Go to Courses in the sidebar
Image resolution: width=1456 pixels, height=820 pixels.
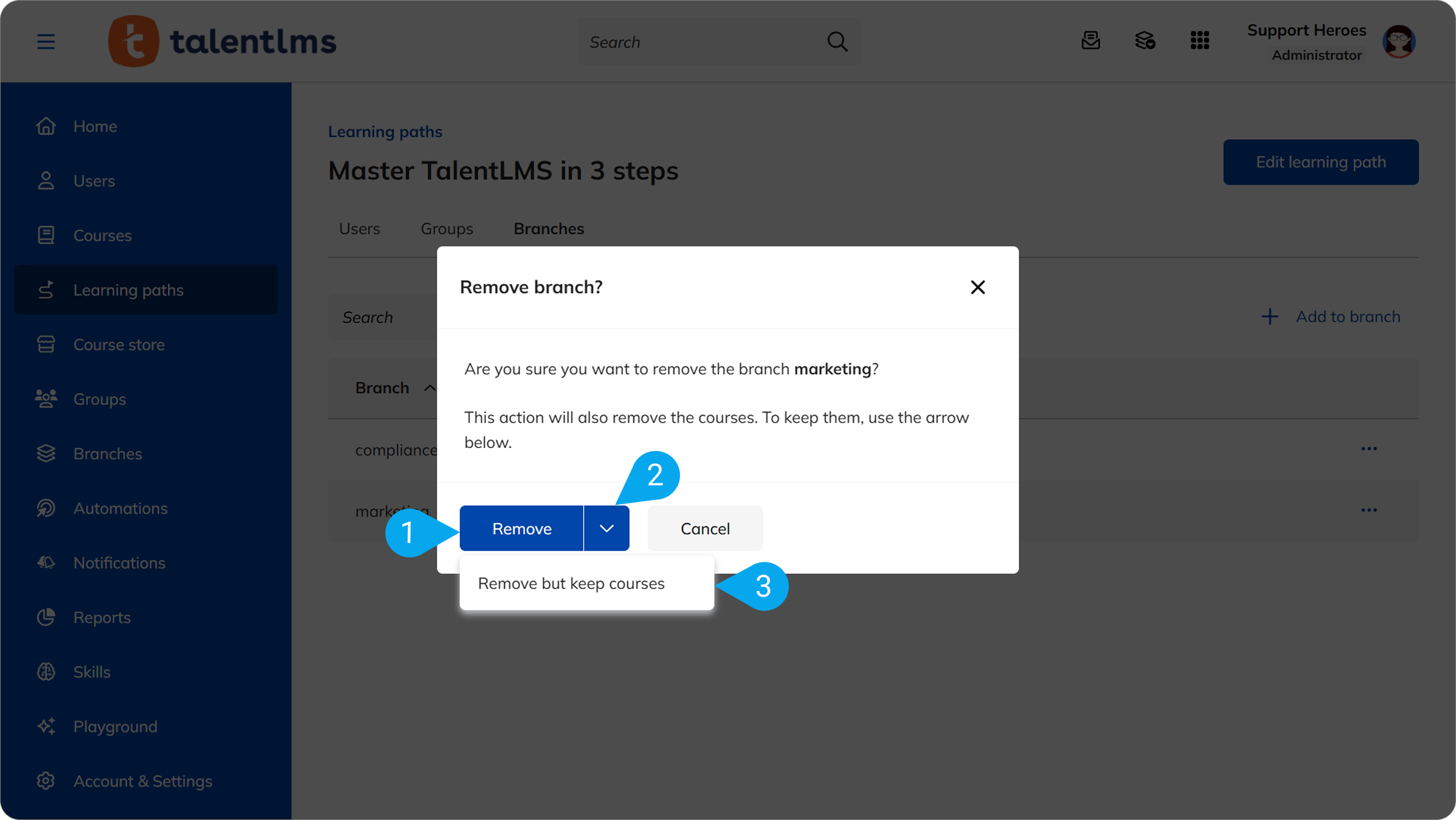point(146,235)
